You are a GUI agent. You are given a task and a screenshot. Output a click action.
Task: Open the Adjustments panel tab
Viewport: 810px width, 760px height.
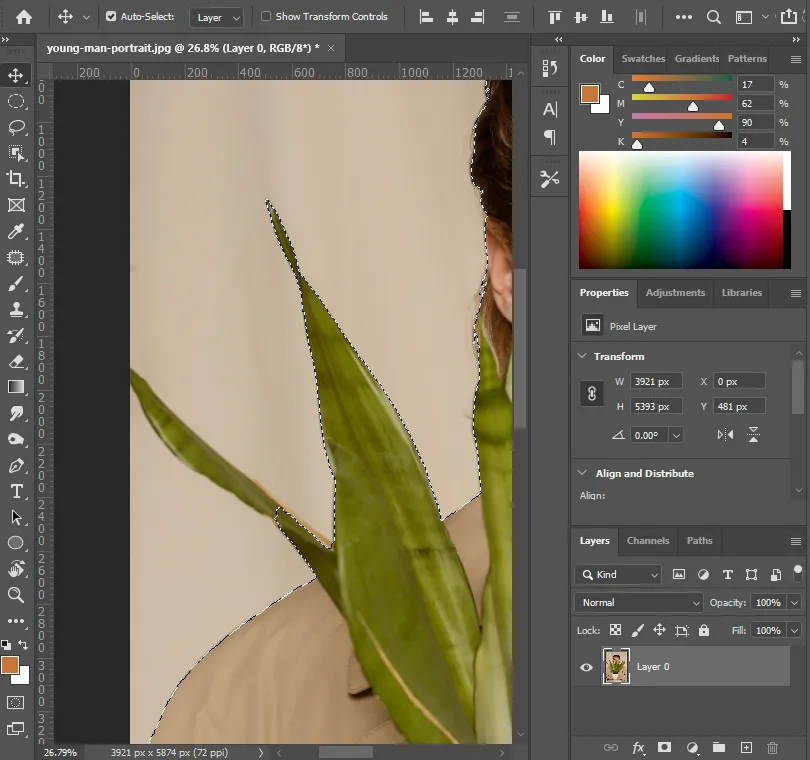[675, 293]
